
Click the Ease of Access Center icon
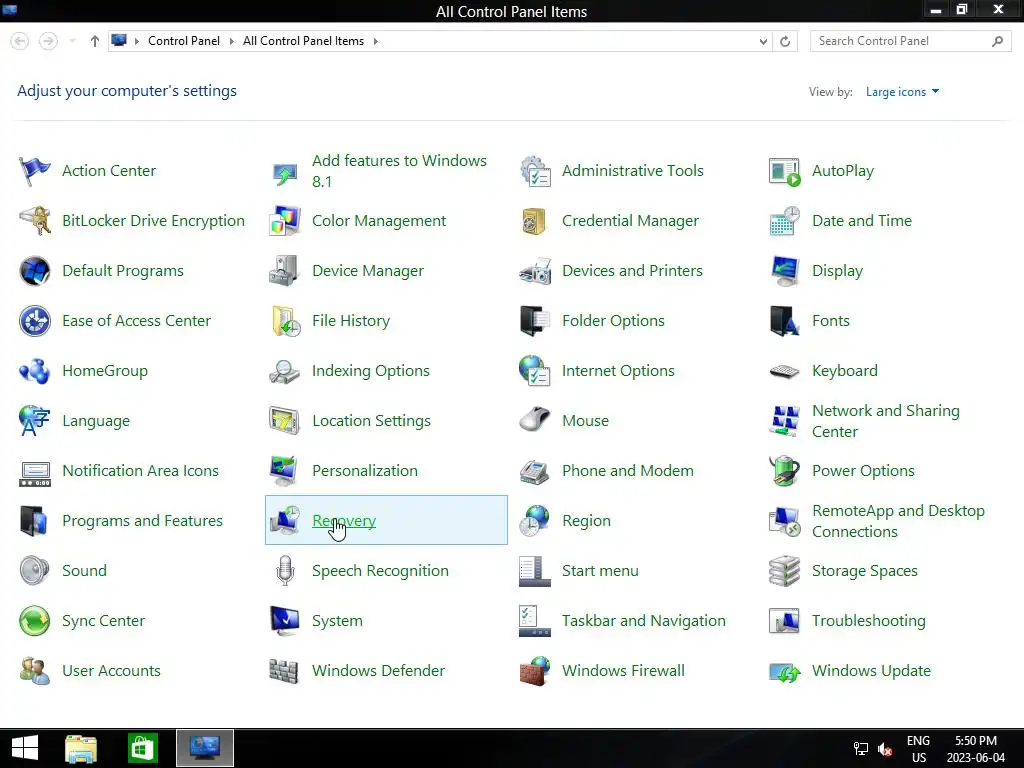35,321
